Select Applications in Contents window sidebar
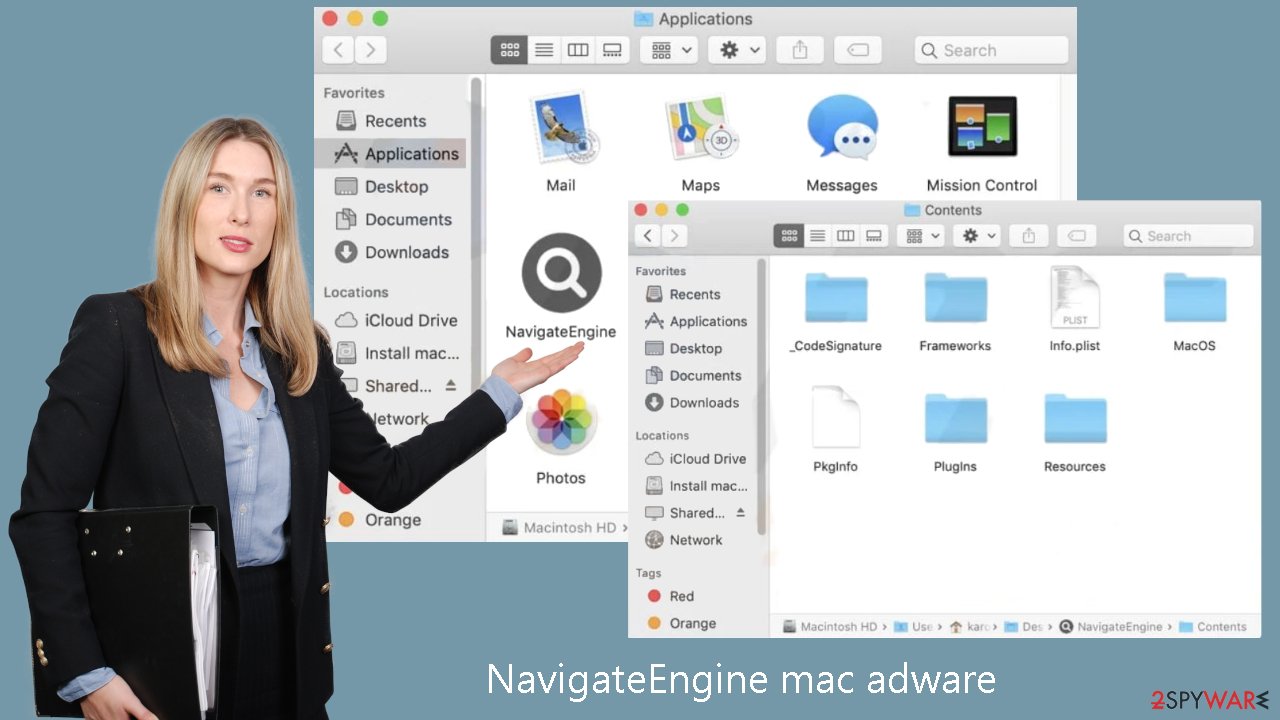1280x720 pixels. point(708,321)
